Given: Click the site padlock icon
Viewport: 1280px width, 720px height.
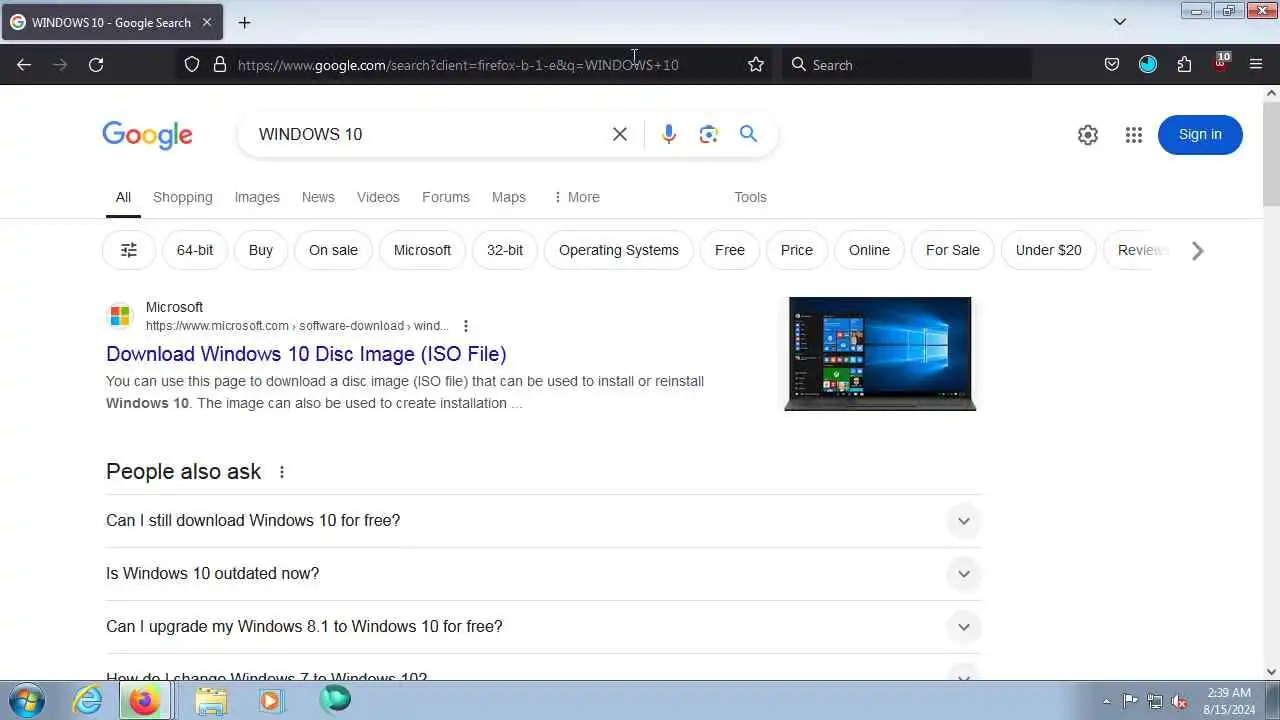Looking at the screenshot, I should pyautogui.click(x=220, y=65).
